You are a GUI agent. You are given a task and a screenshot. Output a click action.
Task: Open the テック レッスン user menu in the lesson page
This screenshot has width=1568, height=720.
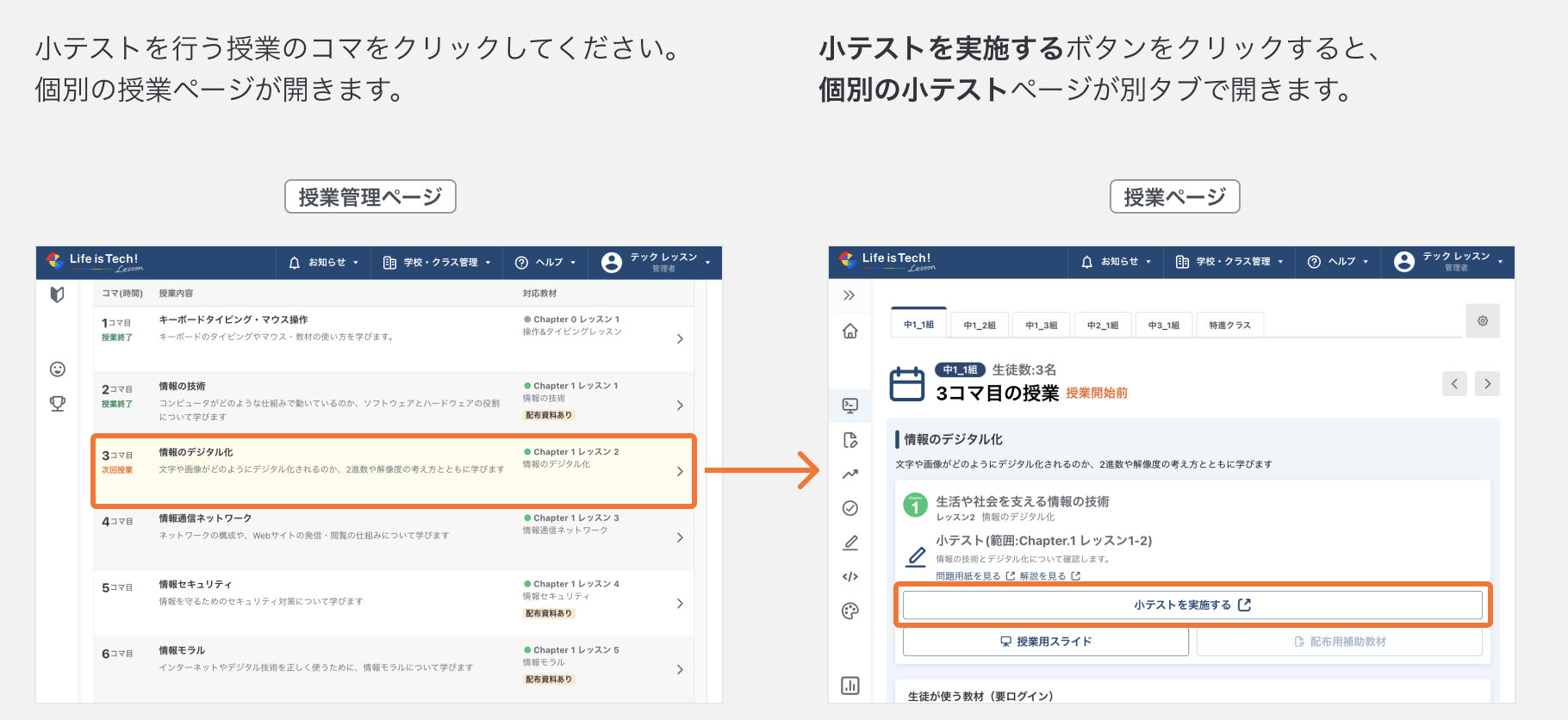pos(1449,262)
